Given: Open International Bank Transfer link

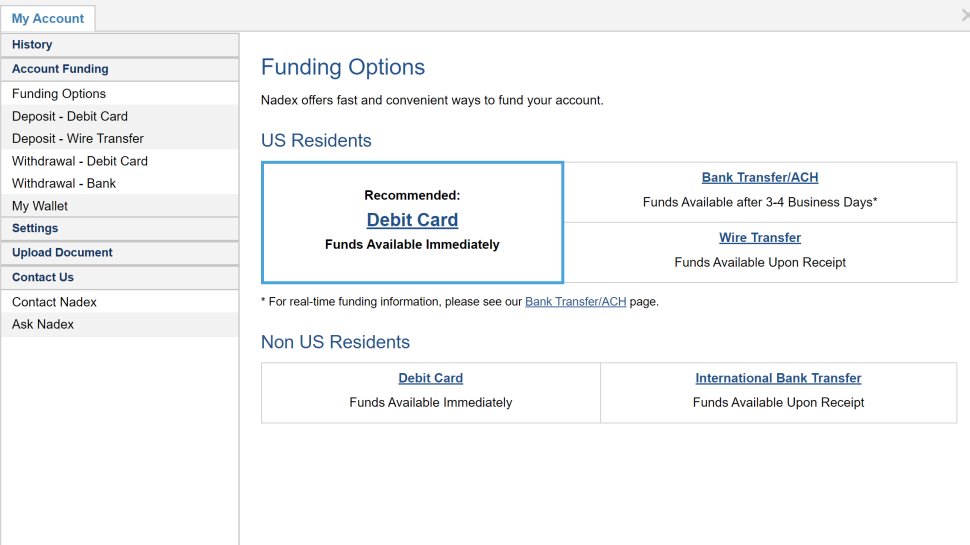Looking at the screenshot, I should (778, 378).
